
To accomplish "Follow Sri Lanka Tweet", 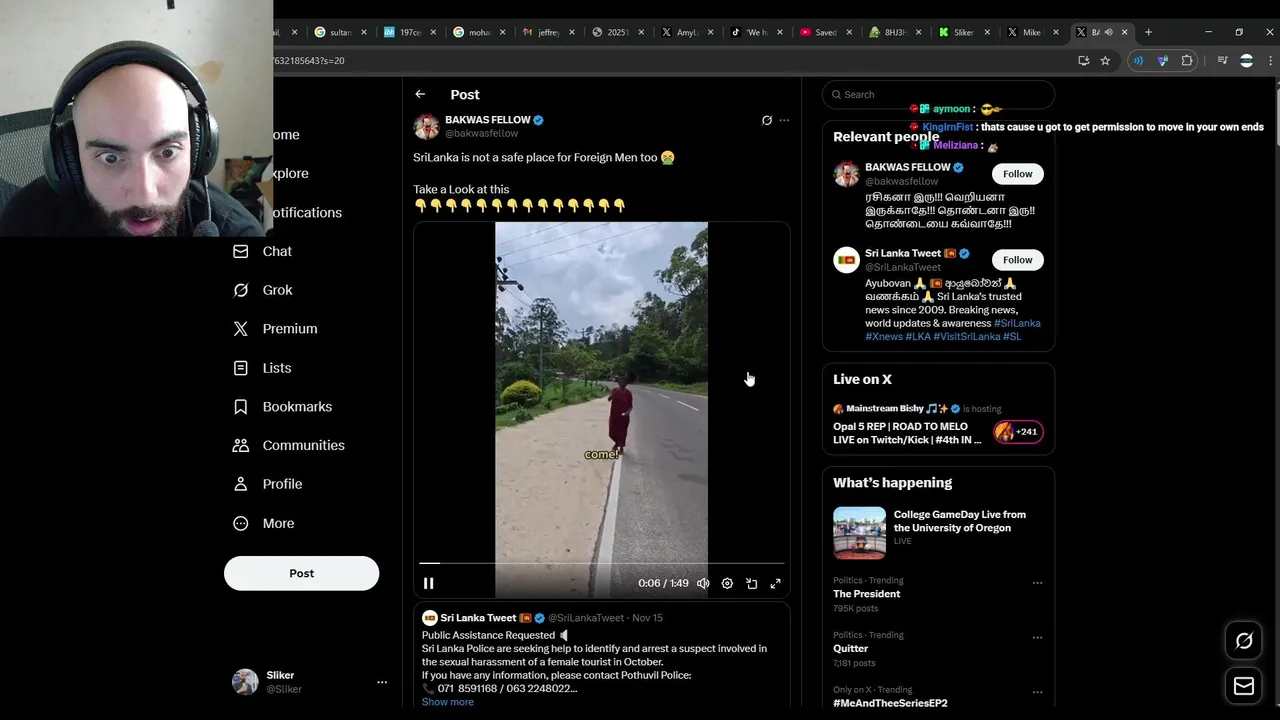I will click(1017, 260).
